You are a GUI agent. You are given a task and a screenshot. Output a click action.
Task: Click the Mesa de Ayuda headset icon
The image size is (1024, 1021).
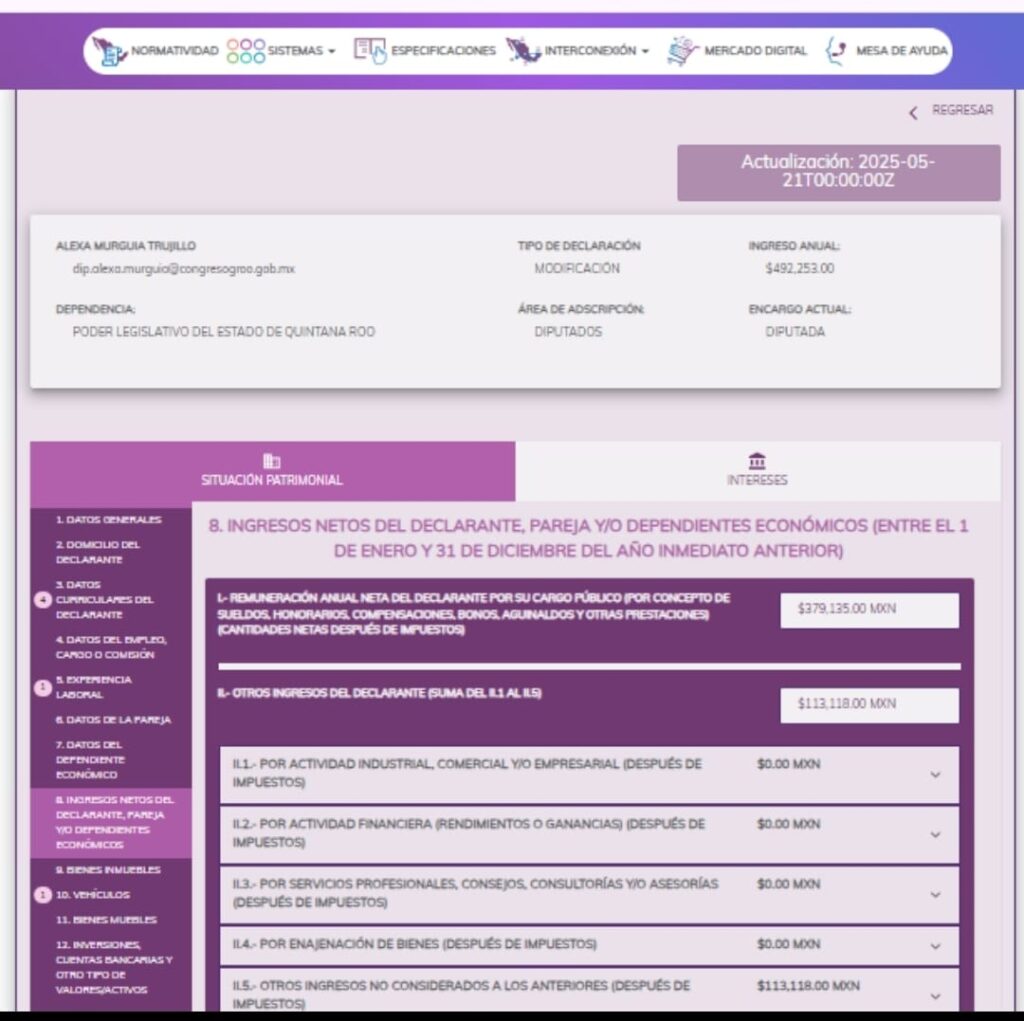[x=835, y=50]
